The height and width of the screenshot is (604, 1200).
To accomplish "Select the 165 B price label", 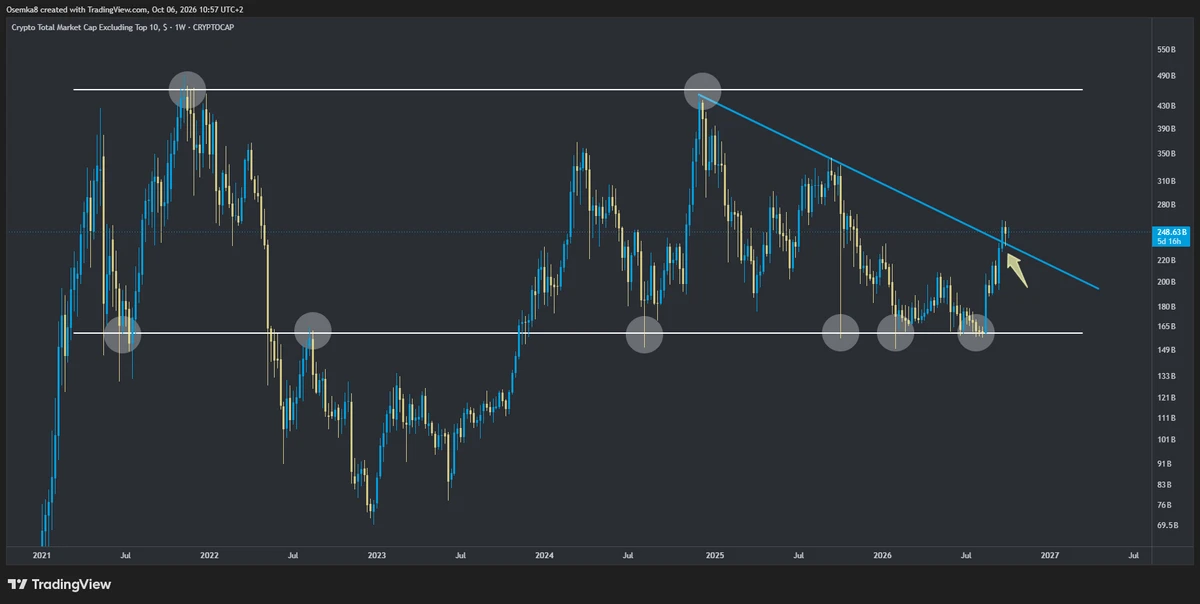I will coord(1166,327).
